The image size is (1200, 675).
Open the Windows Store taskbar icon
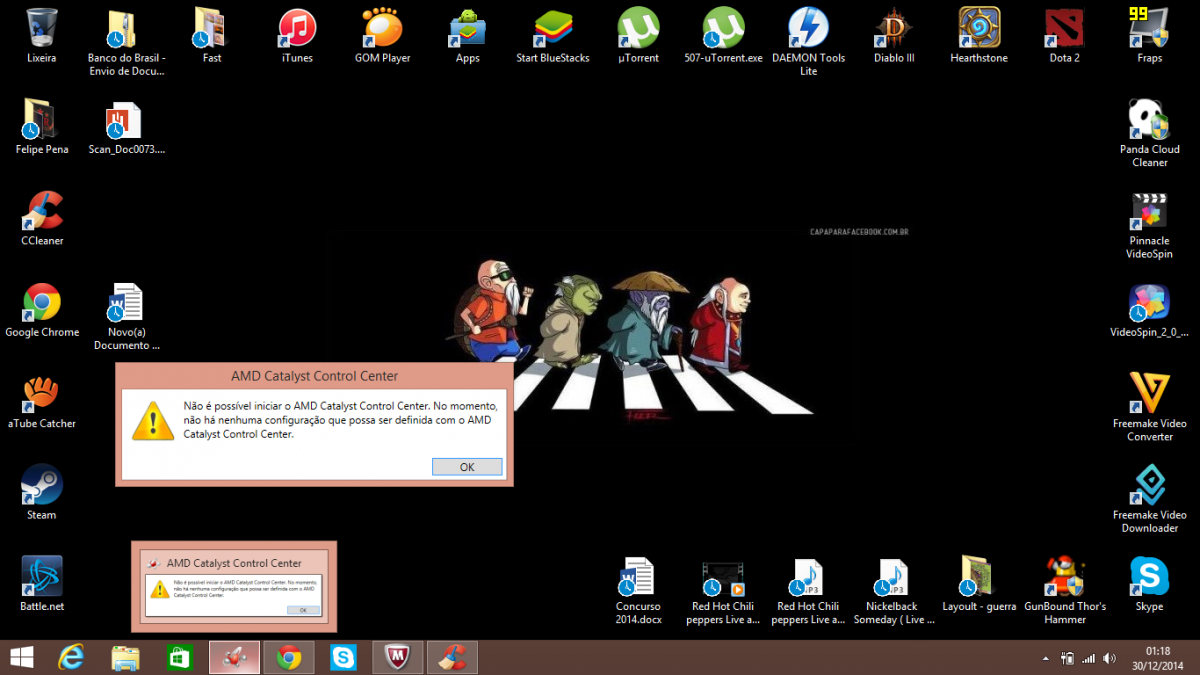[x=179, y=657]
